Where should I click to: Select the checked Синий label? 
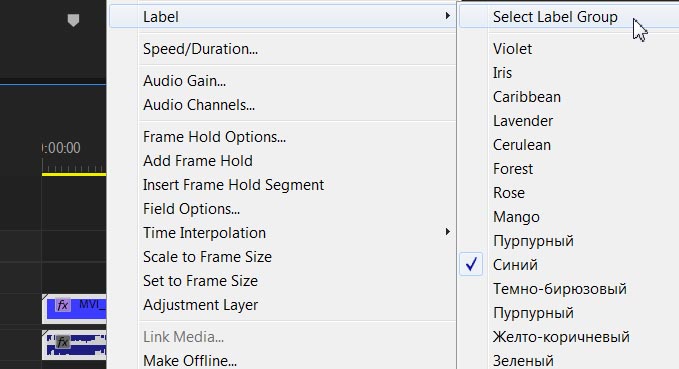click(x=515, y=265)
